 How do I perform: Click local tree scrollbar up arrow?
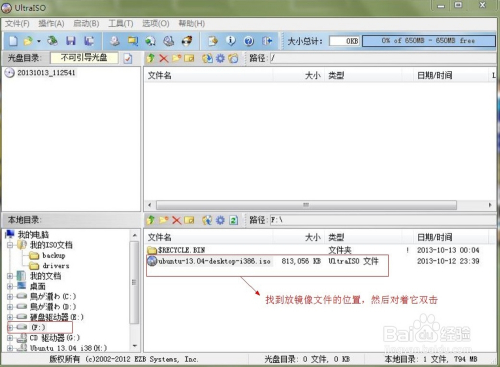tap(134, 235)
